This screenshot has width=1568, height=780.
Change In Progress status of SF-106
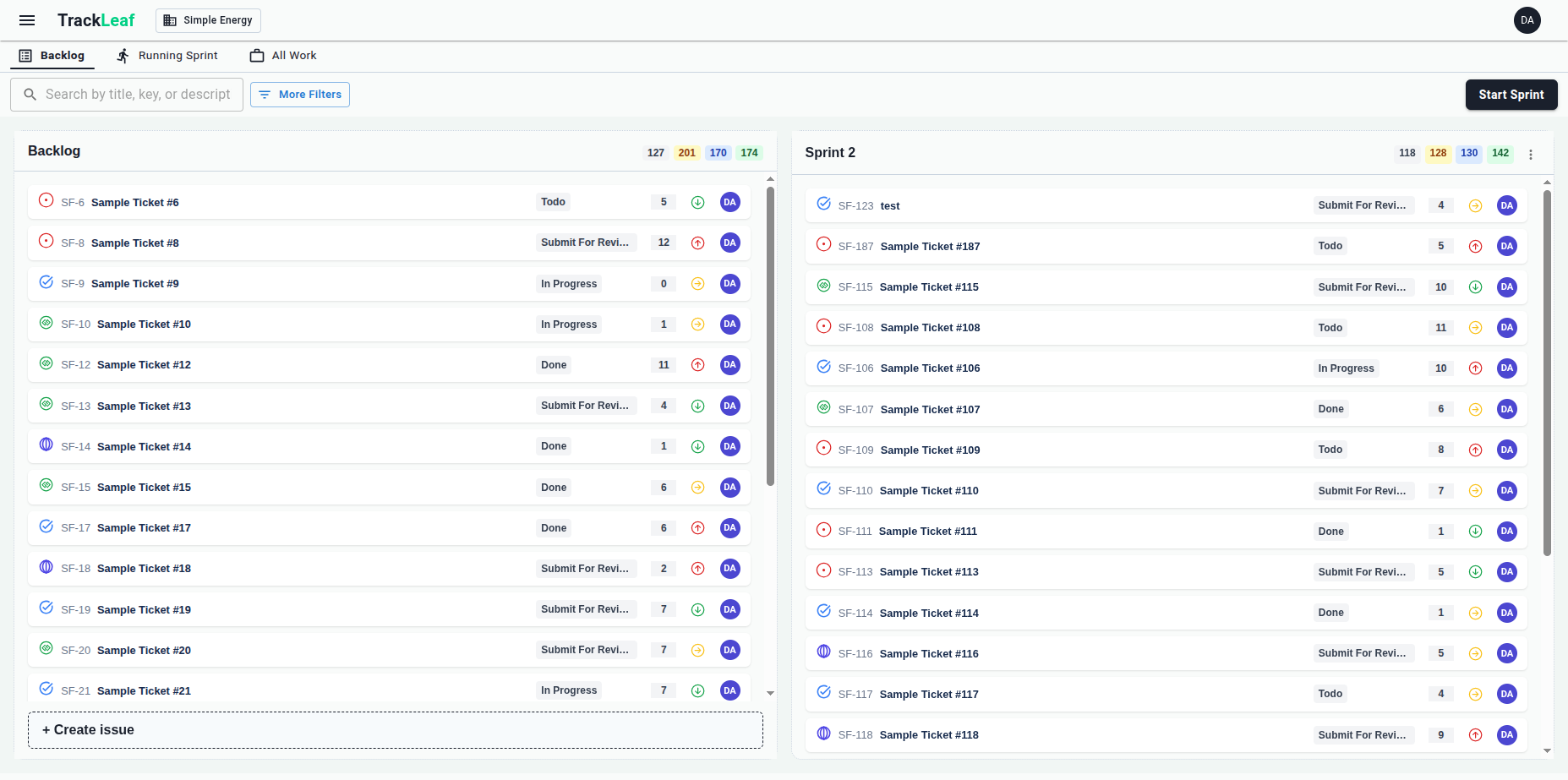point(1347,368)
